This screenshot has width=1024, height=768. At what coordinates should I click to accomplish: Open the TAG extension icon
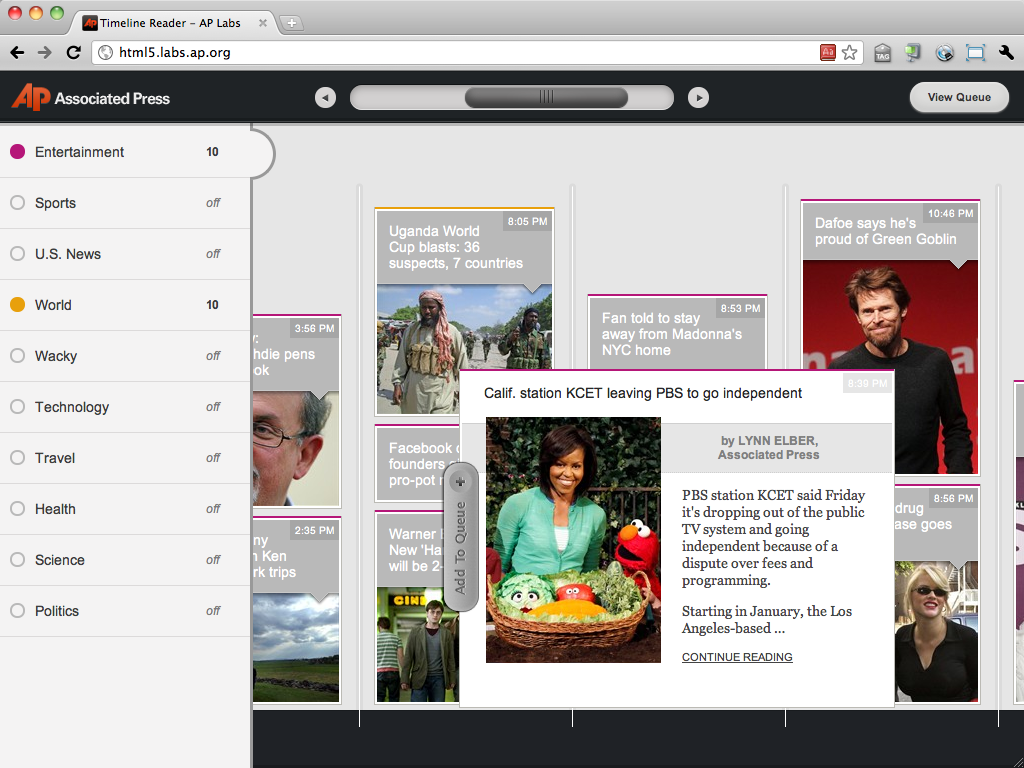[882, 53]
